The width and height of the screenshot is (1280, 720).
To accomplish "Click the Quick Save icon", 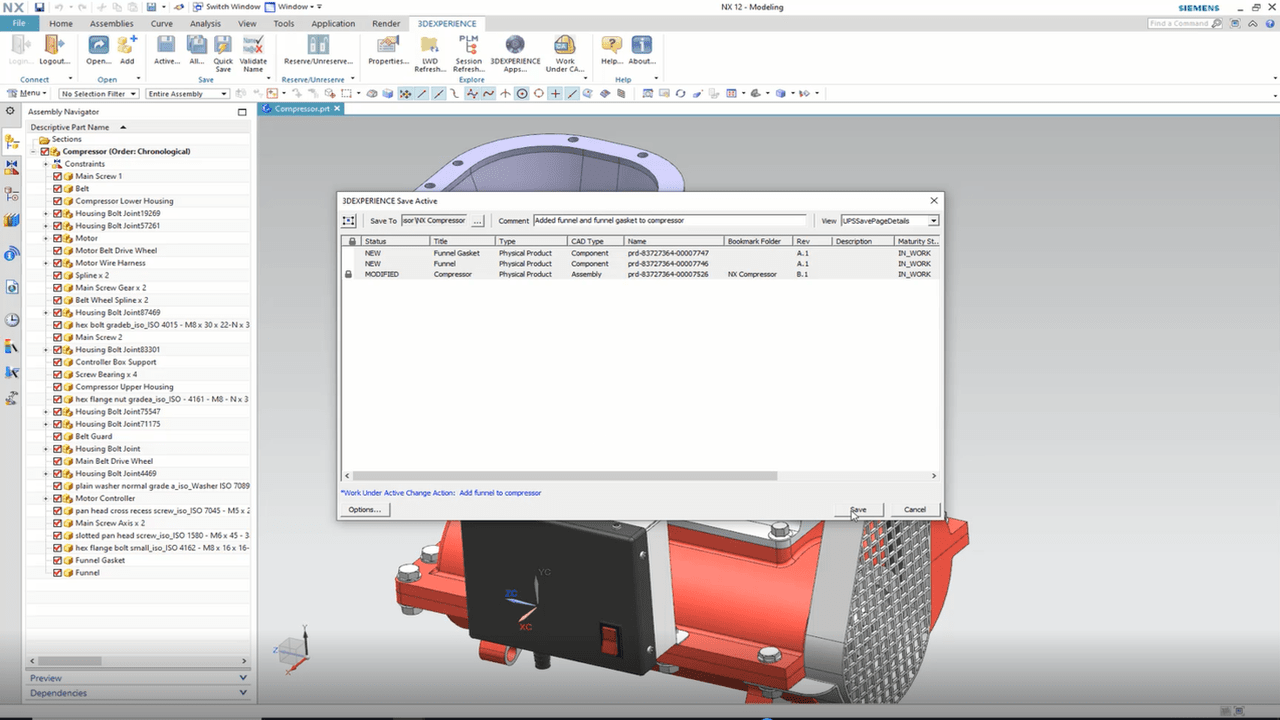I will tap(223, 46).
